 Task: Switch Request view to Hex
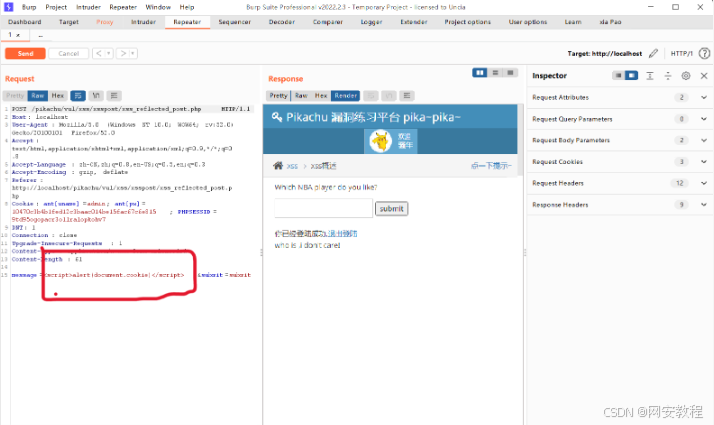pyautogui.click(x=58, y=96)
